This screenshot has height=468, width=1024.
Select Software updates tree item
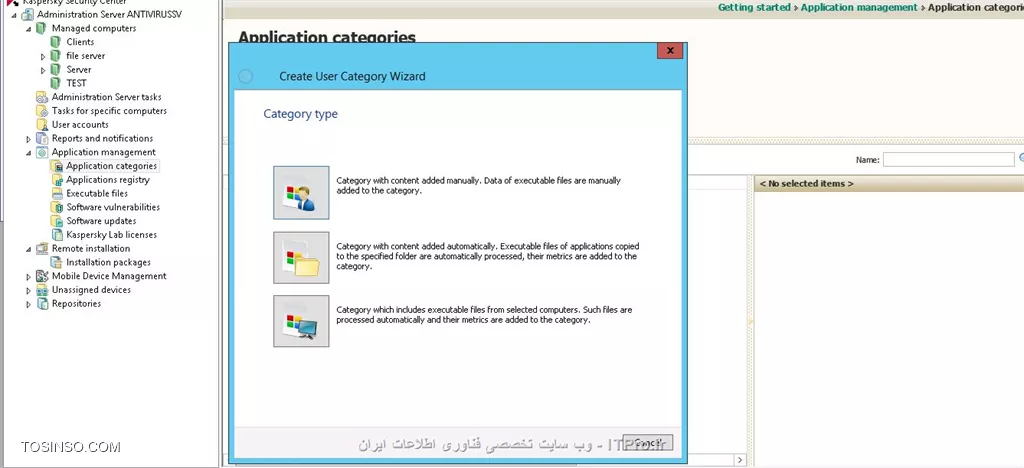[x=101, y=221]
